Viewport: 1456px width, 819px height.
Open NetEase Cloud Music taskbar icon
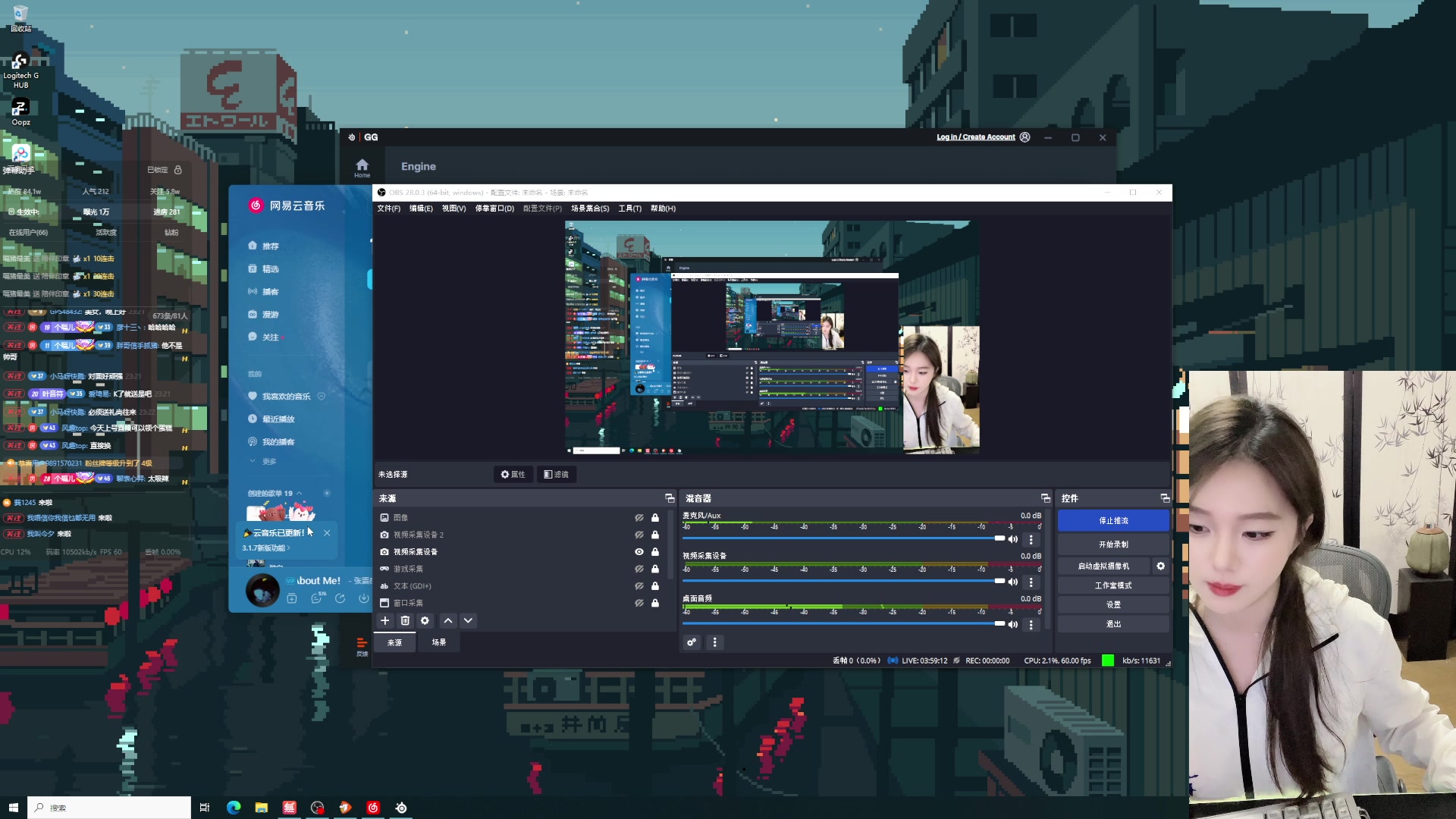pyautogui.click(x=373, y=808)
